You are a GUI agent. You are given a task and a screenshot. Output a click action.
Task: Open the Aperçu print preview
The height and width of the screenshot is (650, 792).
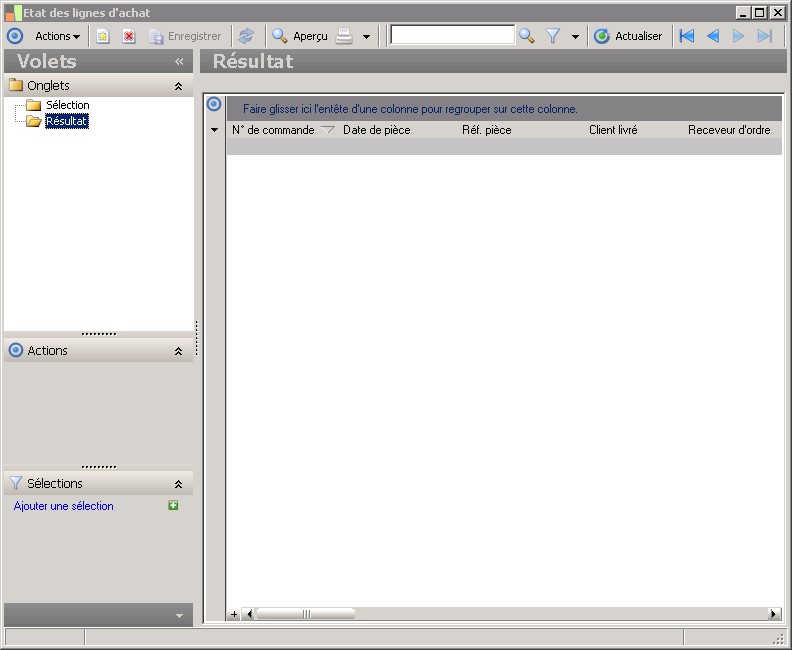pos(300,36)
